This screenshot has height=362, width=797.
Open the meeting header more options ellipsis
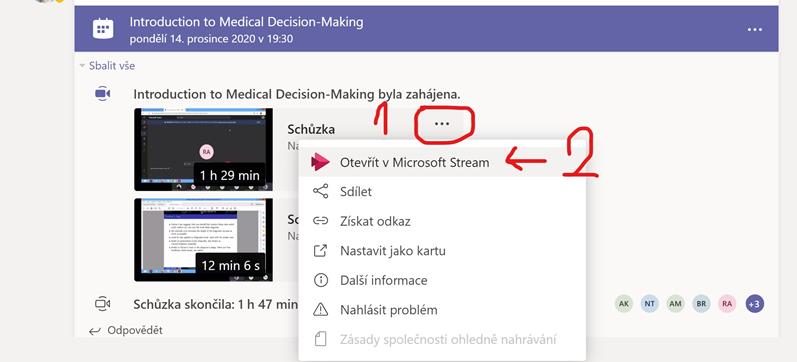755,29
